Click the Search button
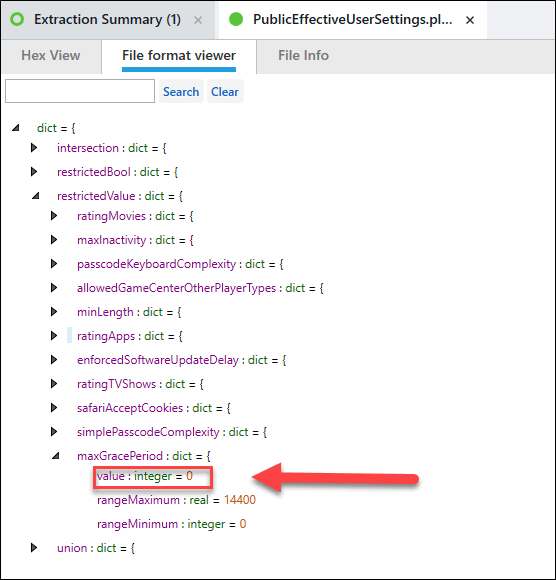The image size is (556, 580). (181, 91)
